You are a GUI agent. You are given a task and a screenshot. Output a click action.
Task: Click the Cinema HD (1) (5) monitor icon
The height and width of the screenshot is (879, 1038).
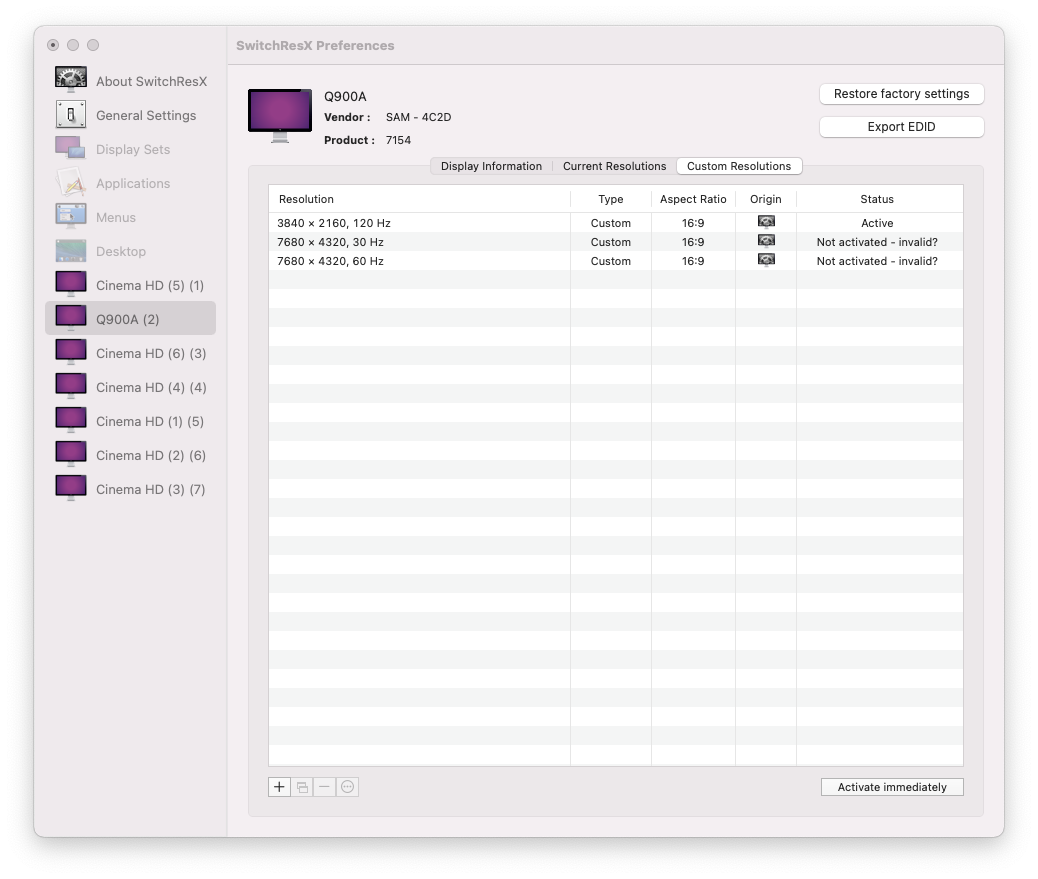tap(71, 420)
